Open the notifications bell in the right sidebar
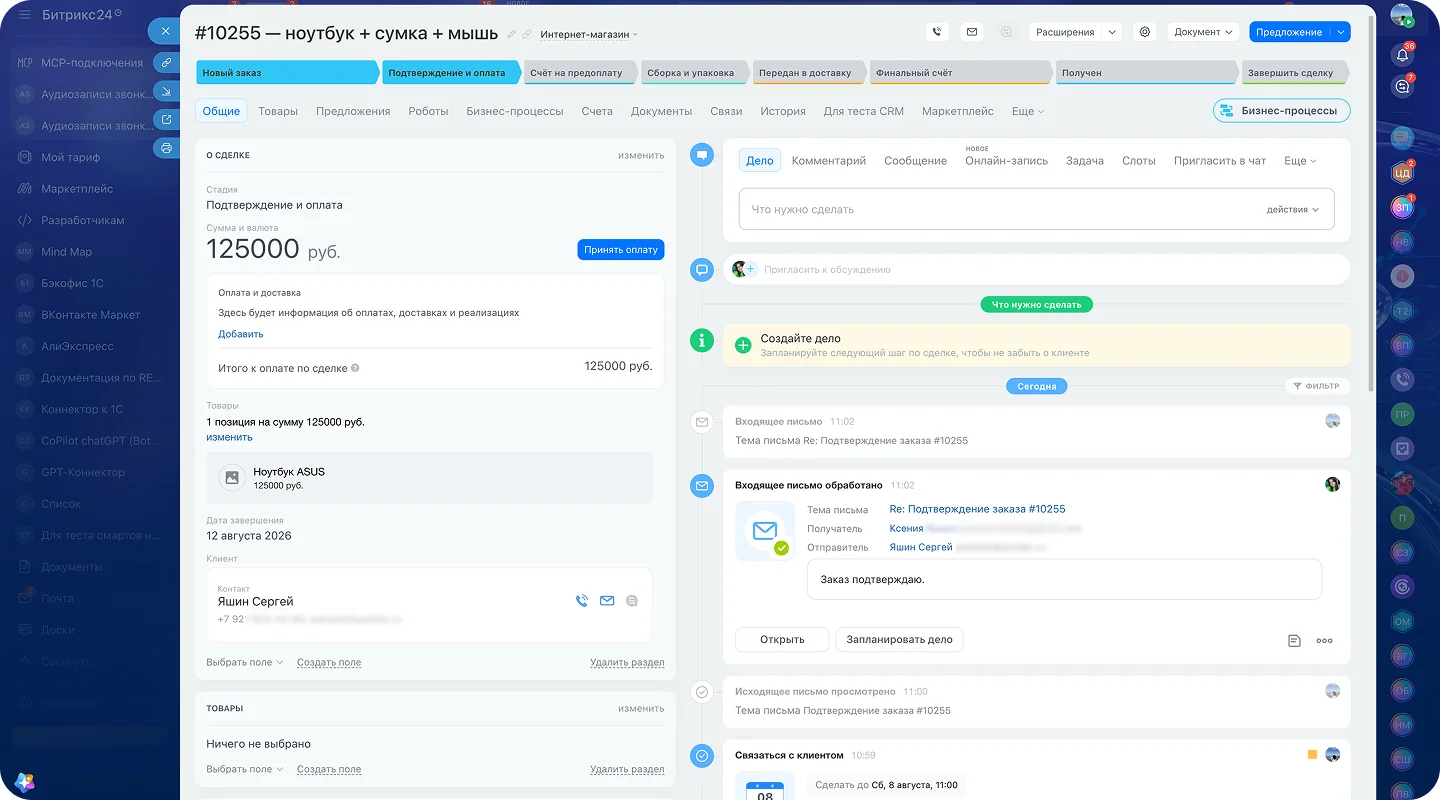Viewport: 1440px width, 800px height. pyautogui.click(x=1402, y=55)
